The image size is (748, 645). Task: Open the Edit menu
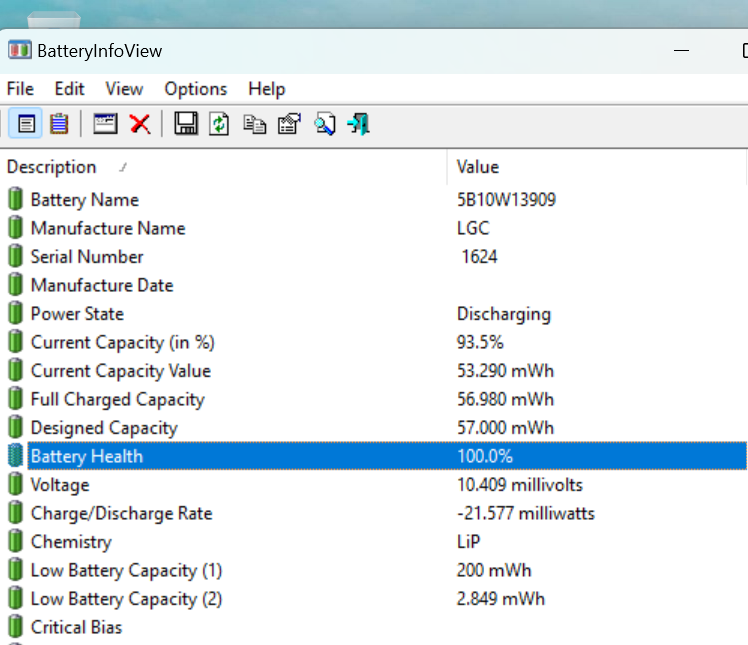[x=69, y=89]
